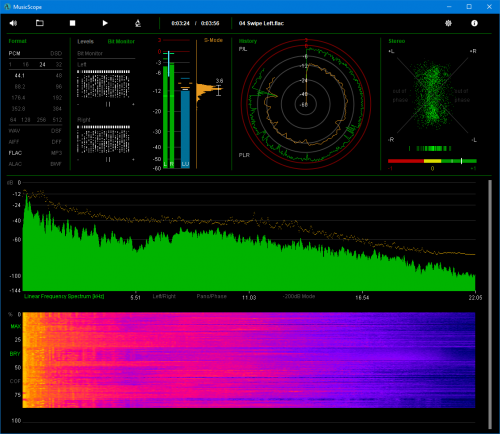Viewport: 500px width, 434px height.
Task: Click the MusicScope app logo in title bar
Action: (x=7, y=7)
